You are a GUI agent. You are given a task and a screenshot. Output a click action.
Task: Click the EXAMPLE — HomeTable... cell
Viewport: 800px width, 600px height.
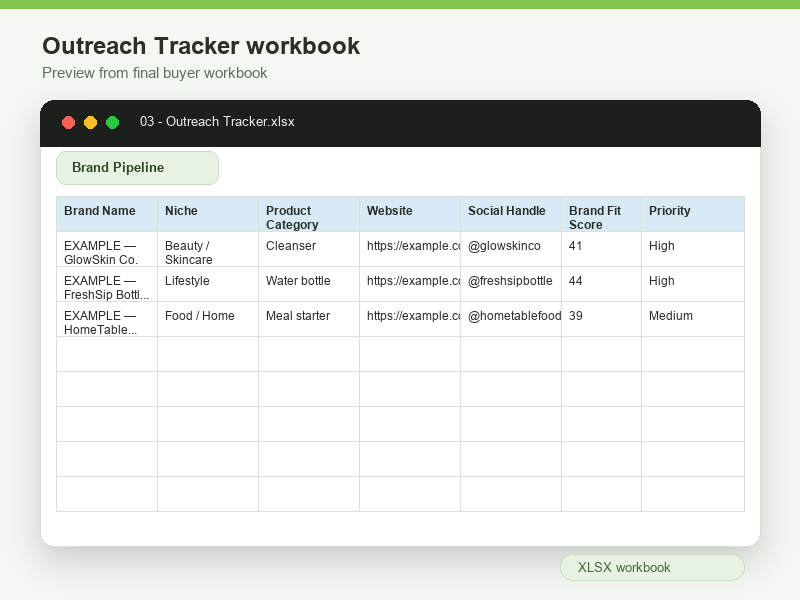(107, 319)
